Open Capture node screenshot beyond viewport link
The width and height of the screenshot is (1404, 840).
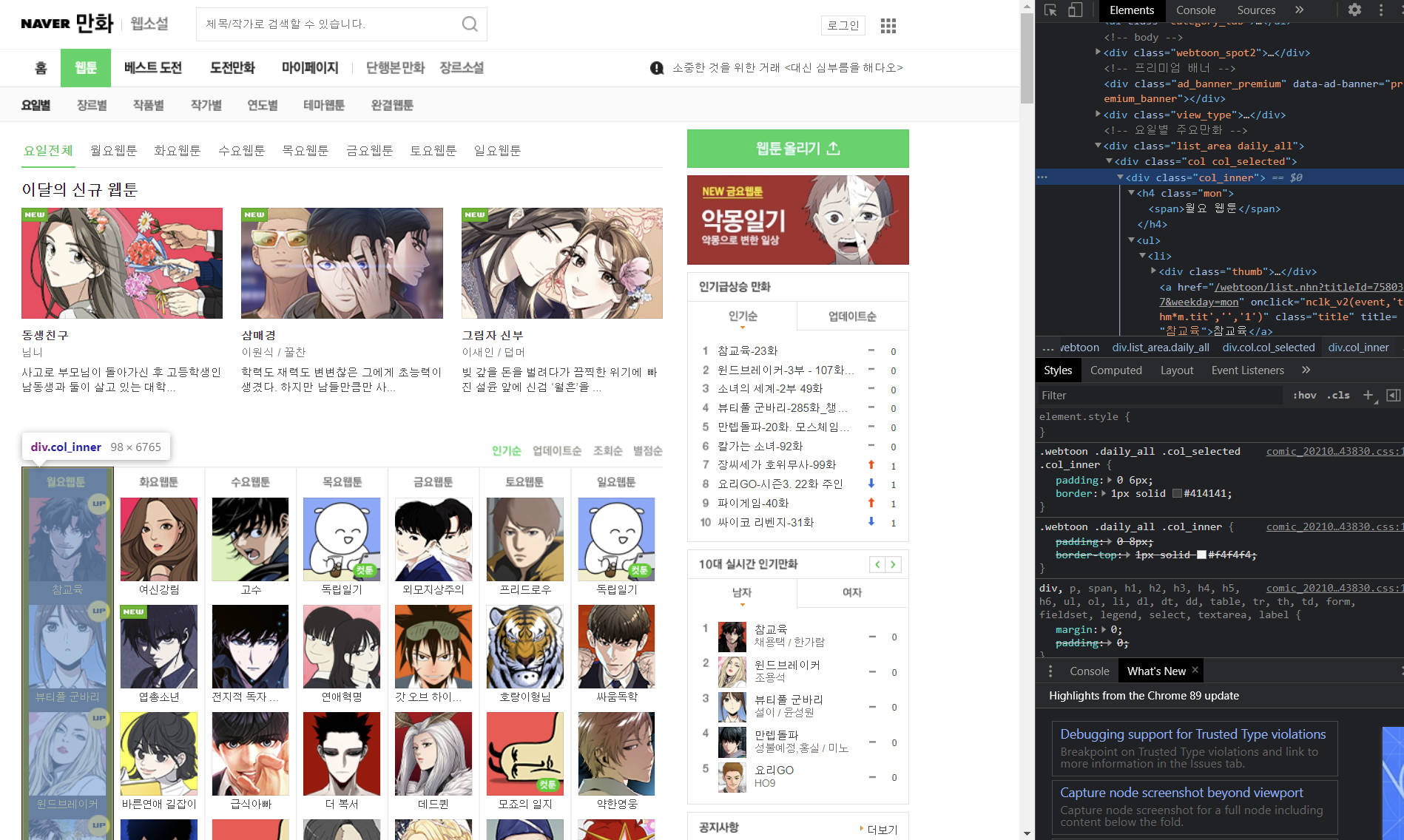point(1181,793)
